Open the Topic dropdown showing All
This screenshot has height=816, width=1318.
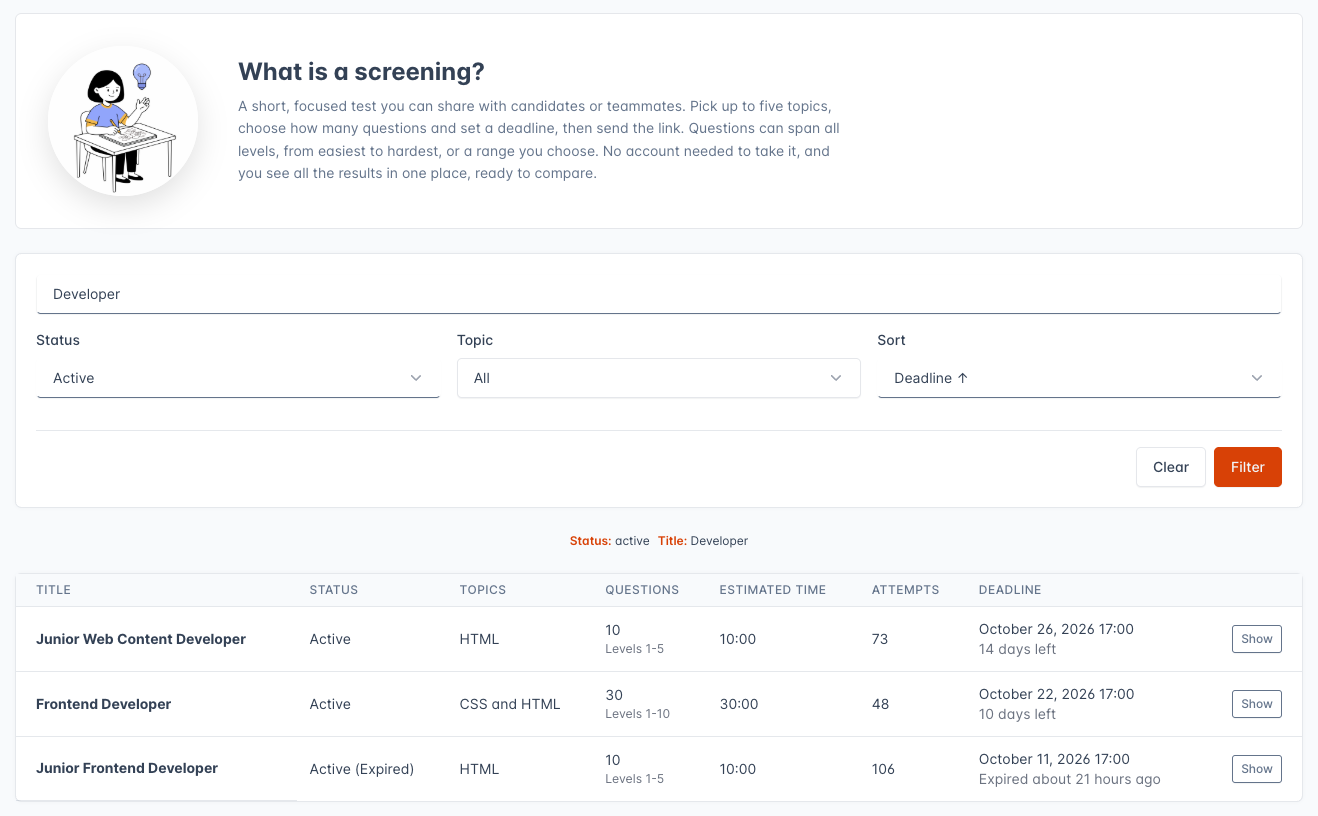point(659,378)
